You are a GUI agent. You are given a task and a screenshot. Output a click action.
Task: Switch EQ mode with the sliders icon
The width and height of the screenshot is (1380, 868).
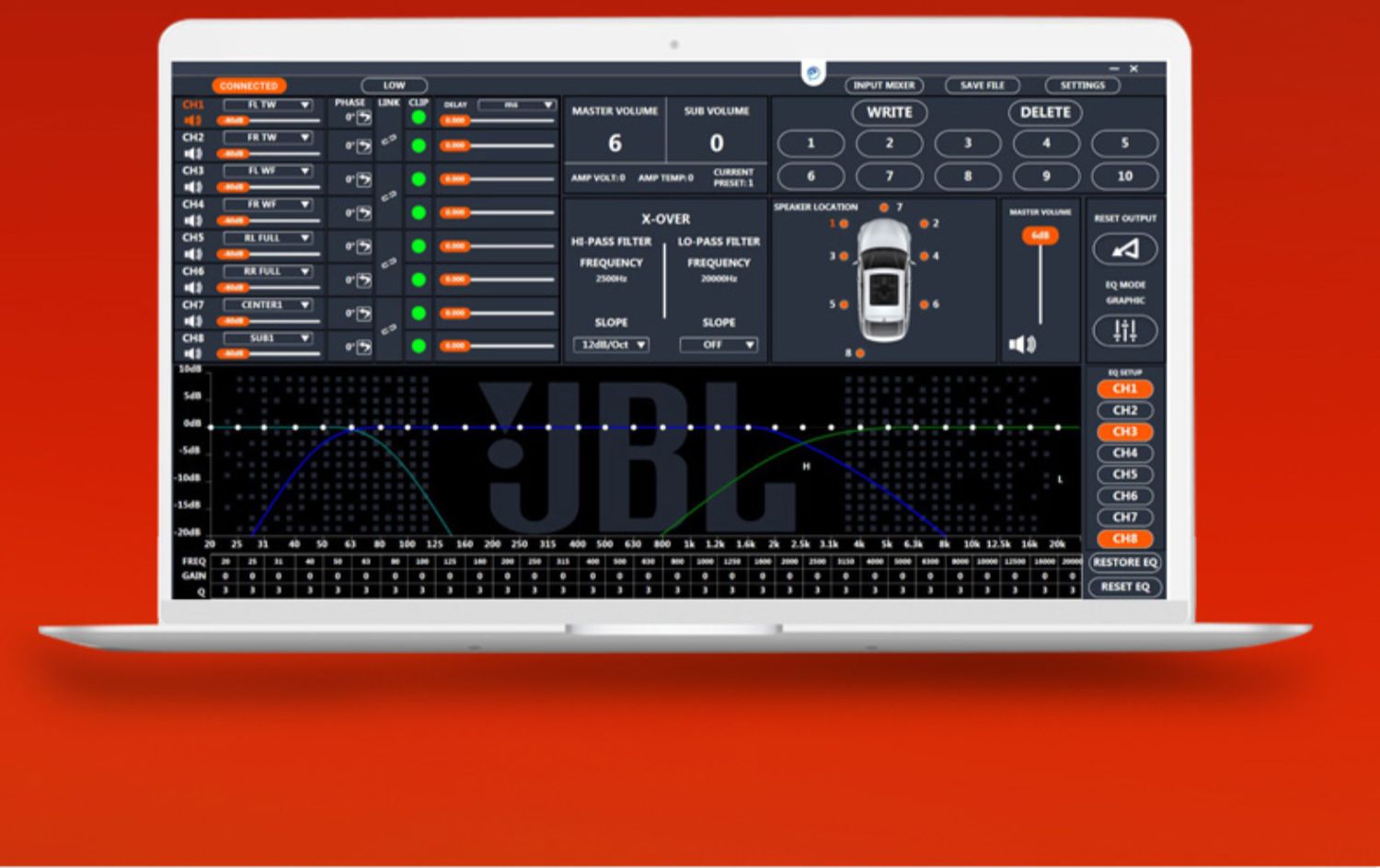tap(1125, 330)
